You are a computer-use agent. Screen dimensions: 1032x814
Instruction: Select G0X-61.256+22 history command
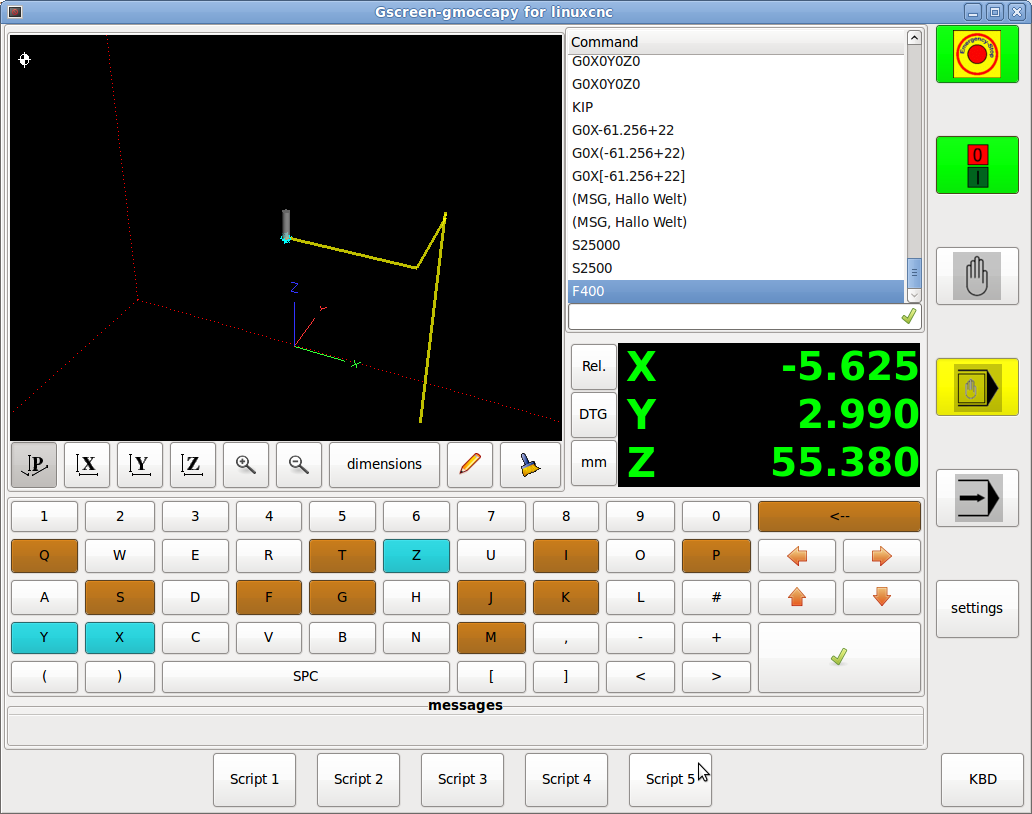736,130
